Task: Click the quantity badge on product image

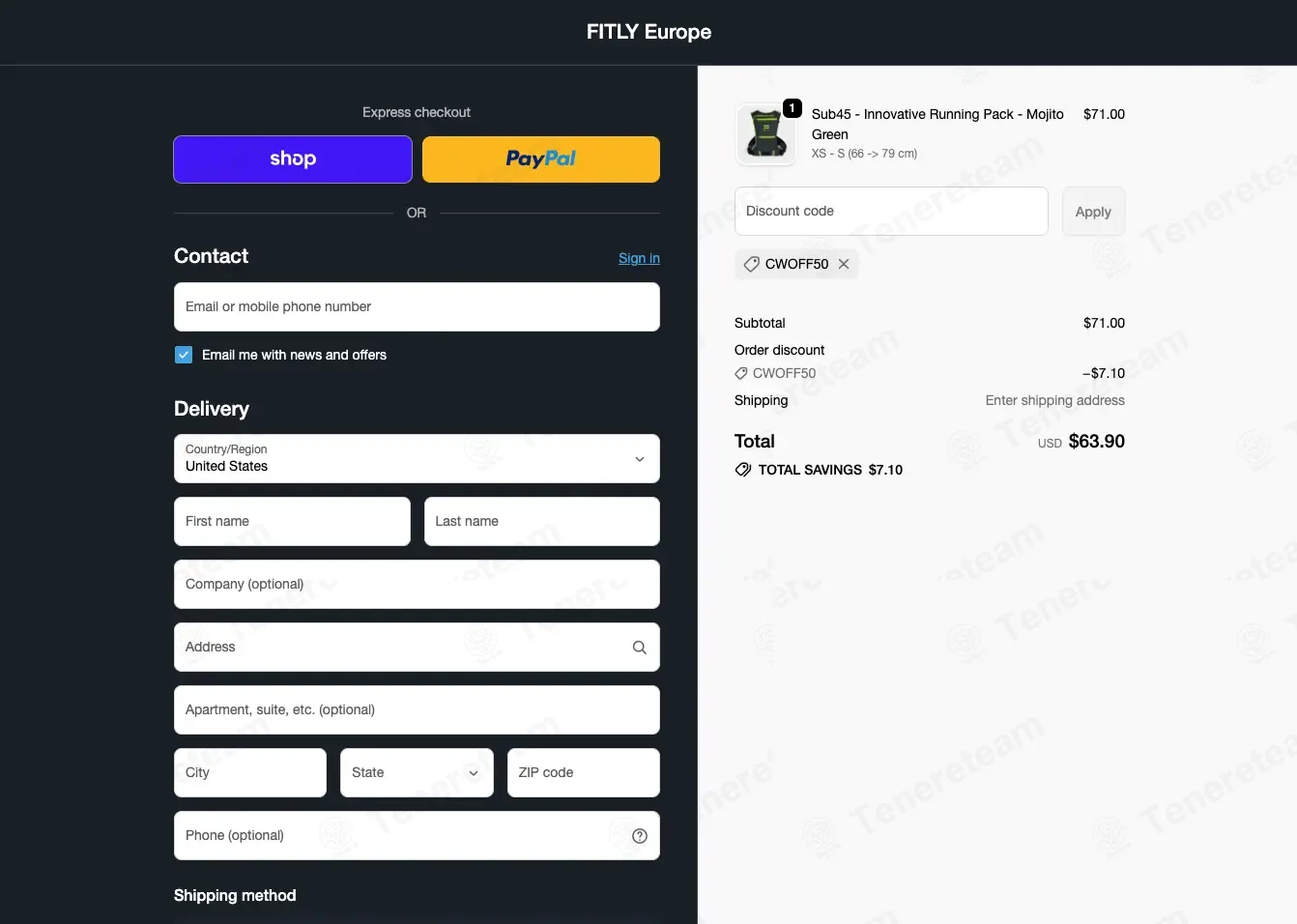Action: point(793,108)
